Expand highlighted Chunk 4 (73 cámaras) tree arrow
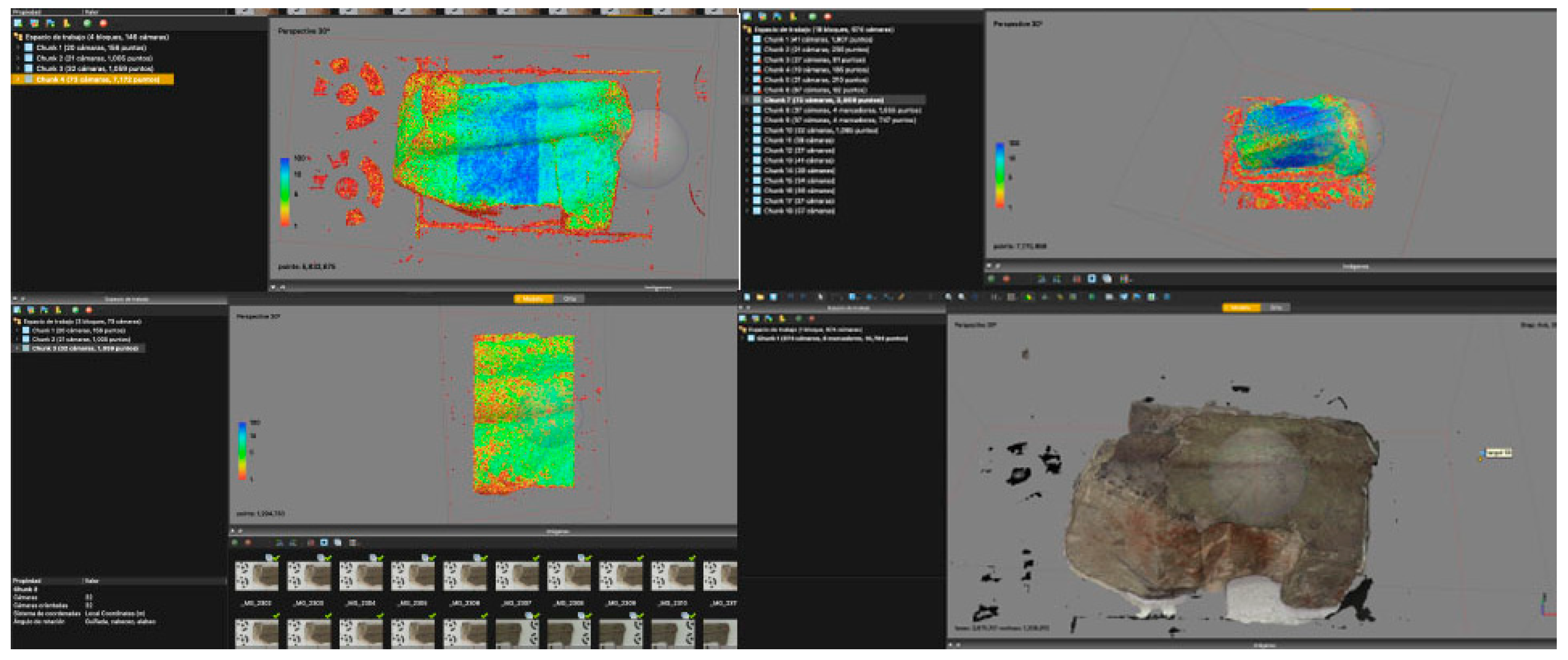 click(x=18, y=80)
